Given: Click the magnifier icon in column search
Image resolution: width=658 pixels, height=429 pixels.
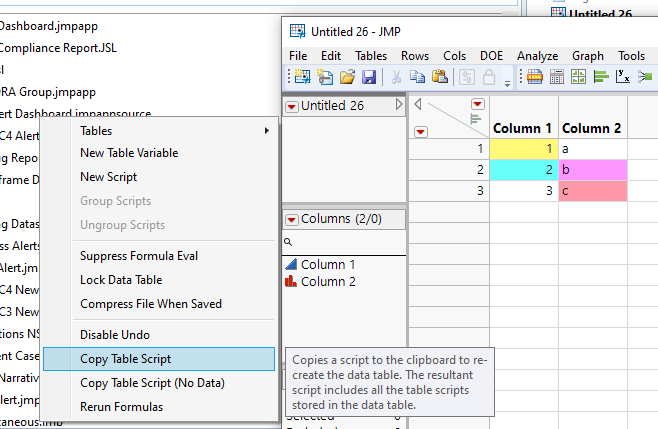Looking at the screenshot, I should coord(288,242).
